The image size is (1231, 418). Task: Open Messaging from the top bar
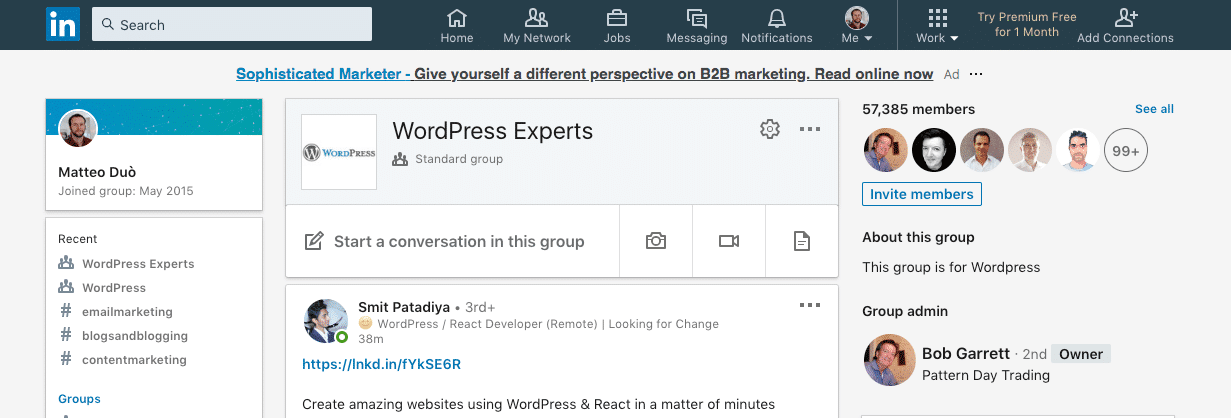pos(696,26)
